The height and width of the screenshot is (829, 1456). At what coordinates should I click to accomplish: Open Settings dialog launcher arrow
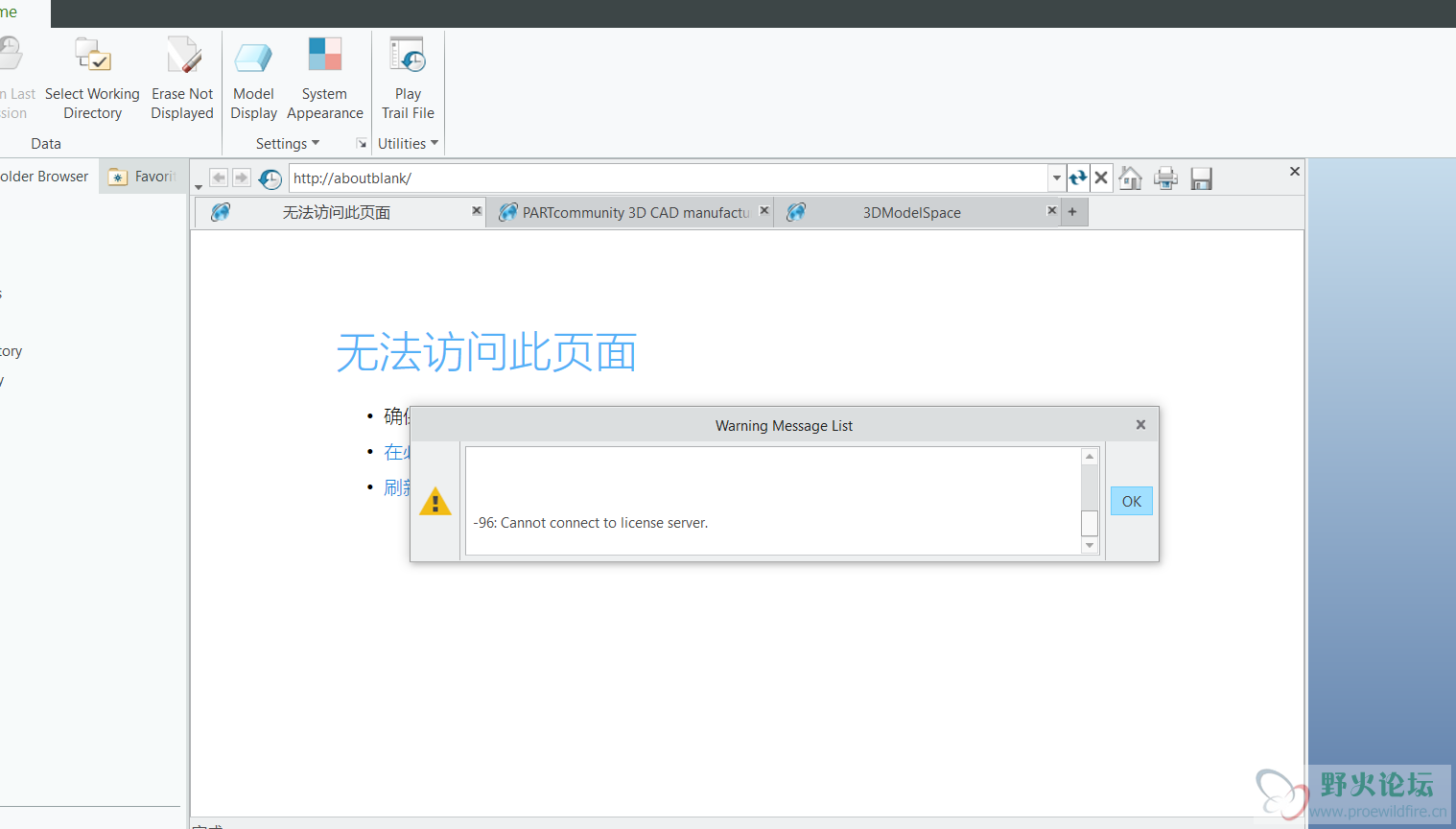tap(362, 144)
